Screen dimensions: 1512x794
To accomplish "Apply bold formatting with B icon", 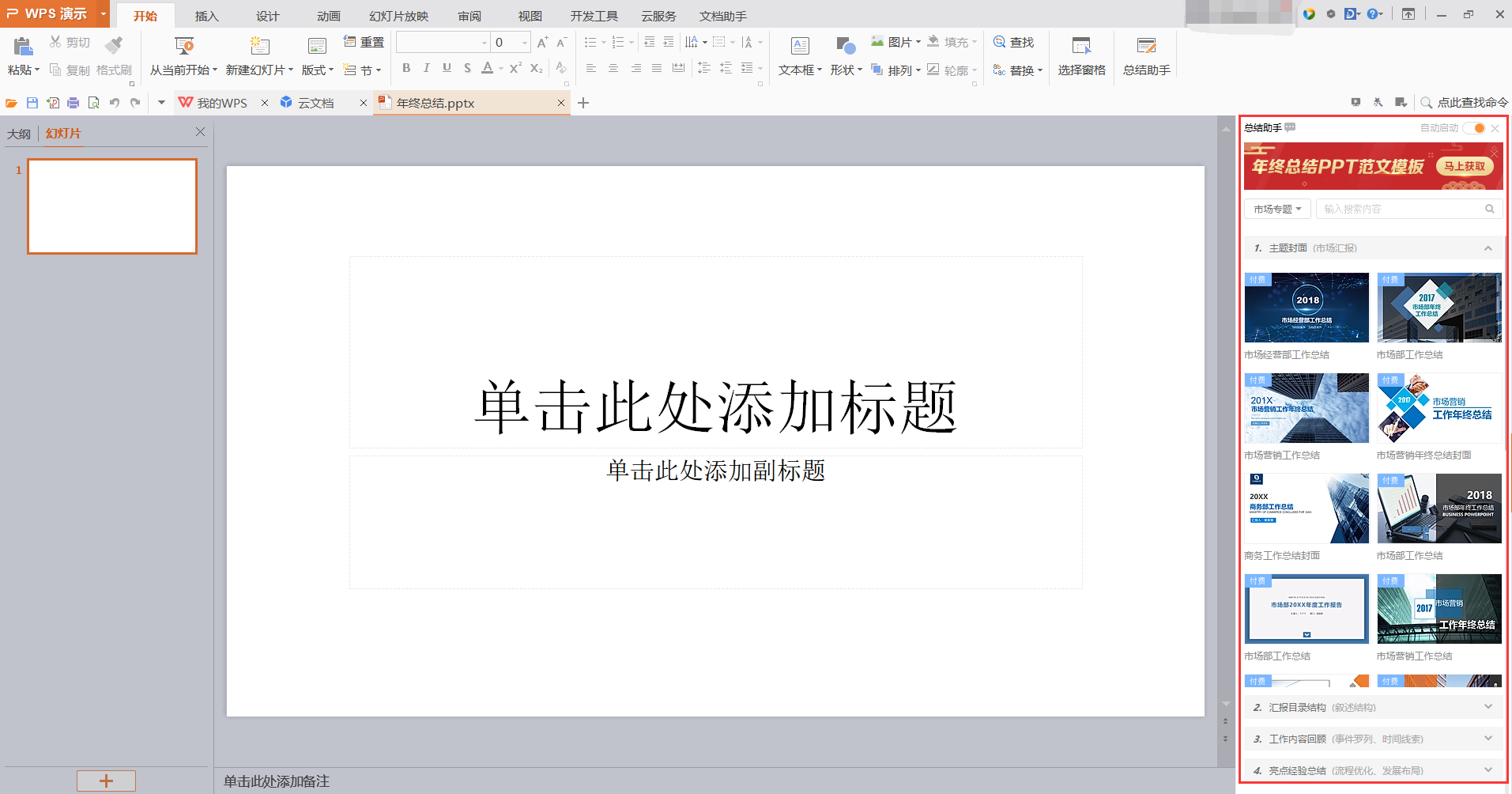I will click(x=406, y=68).
